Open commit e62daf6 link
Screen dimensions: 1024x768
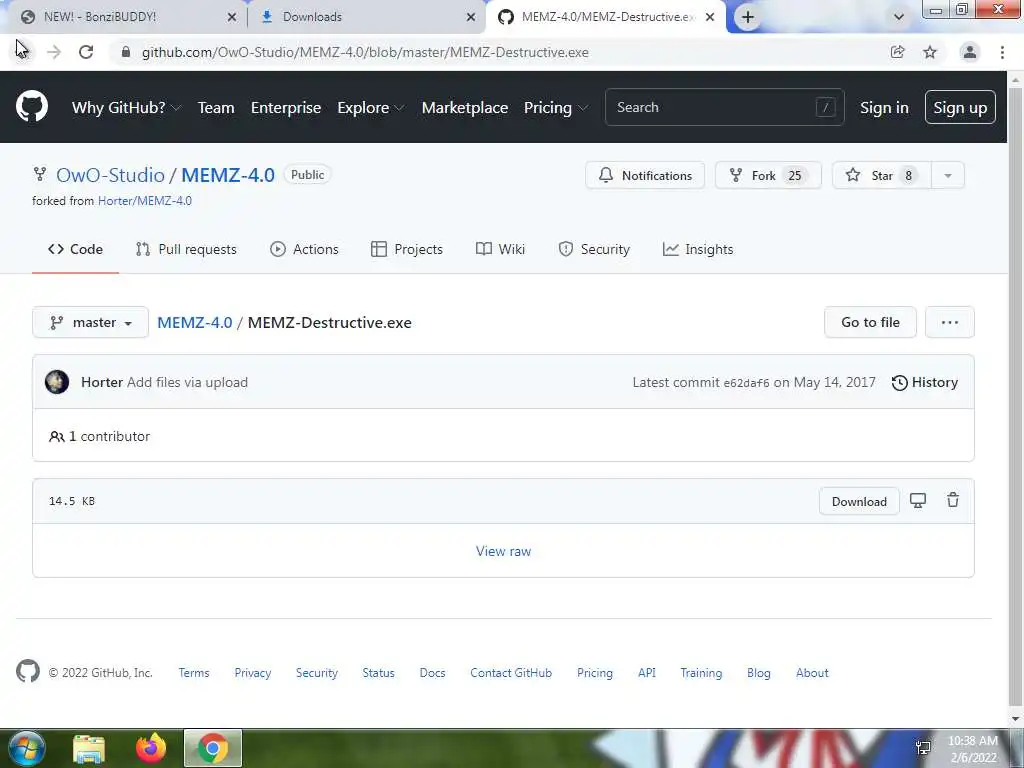click(x=746, y=383)
